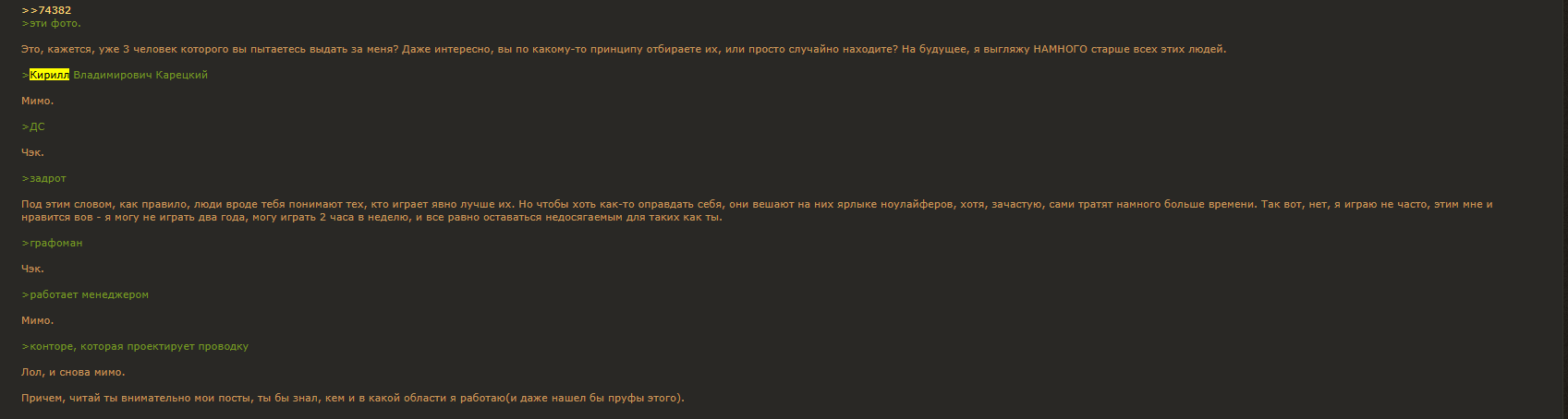This screenshot has width=1568, height=419.
Task: Click the green quote ">задрот"
Action: [x=43, y=178]
